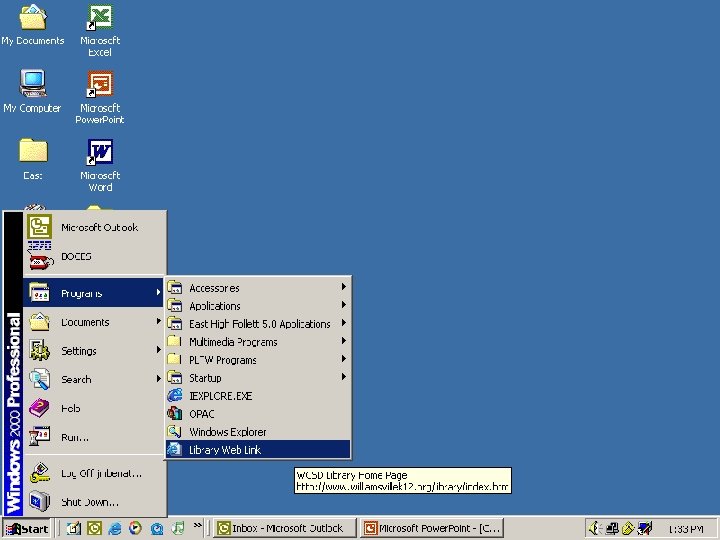Viewport: 720px width, 540px height.
Task: Click the PLTW Programs folder icon
Action: pos(174,359)
